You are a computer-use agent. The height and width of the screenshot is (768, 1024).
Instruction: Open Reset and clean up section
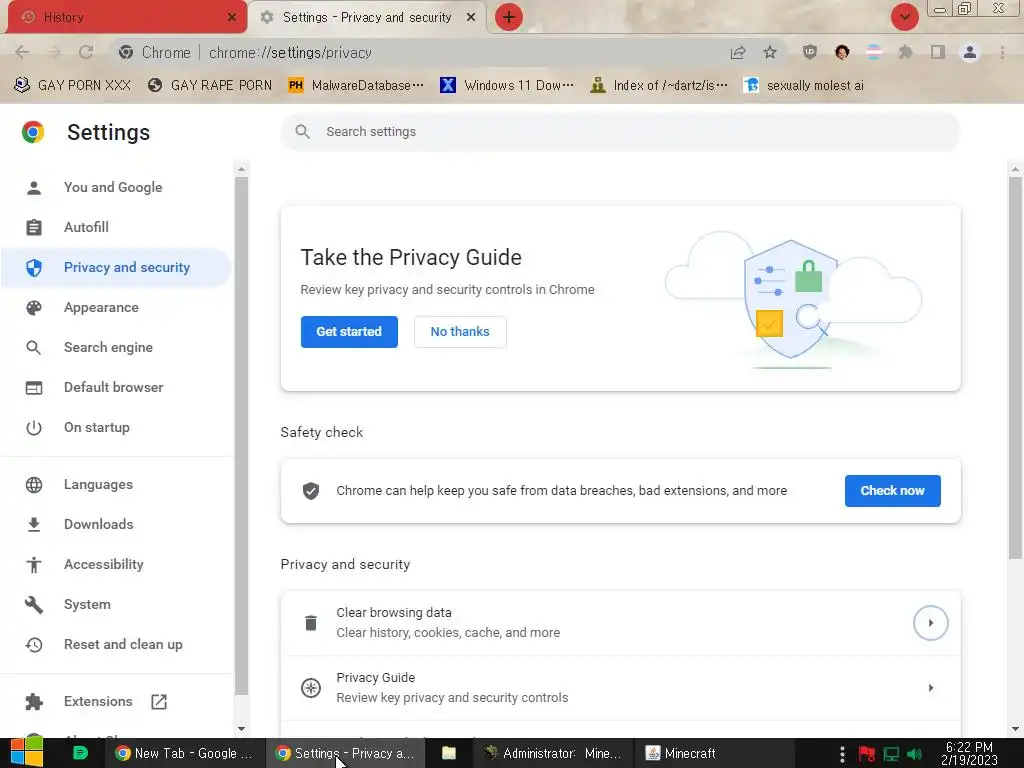116,645
